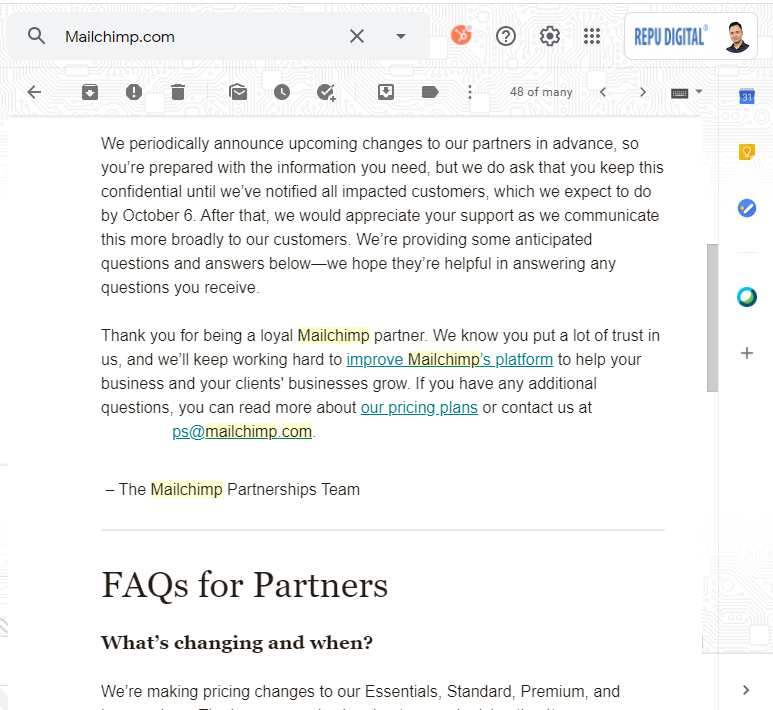Open the More options three-dot menu
Image resolution: width=773 pixels, height=710 pixels.
470,92
